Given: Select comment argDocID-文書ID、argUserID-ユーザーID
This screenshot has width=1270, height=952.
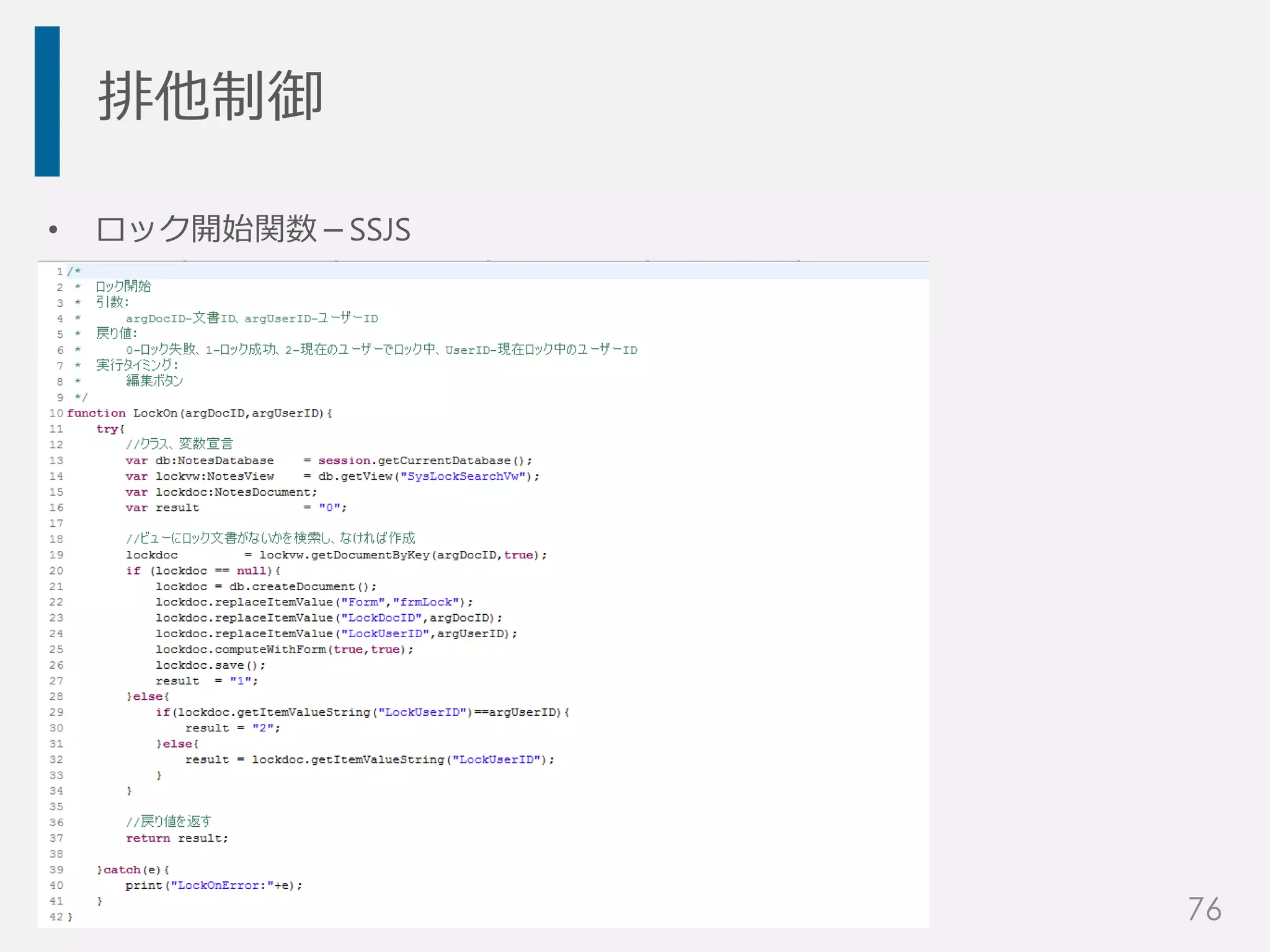Looking at the screenshot, I should pos(252,318).
